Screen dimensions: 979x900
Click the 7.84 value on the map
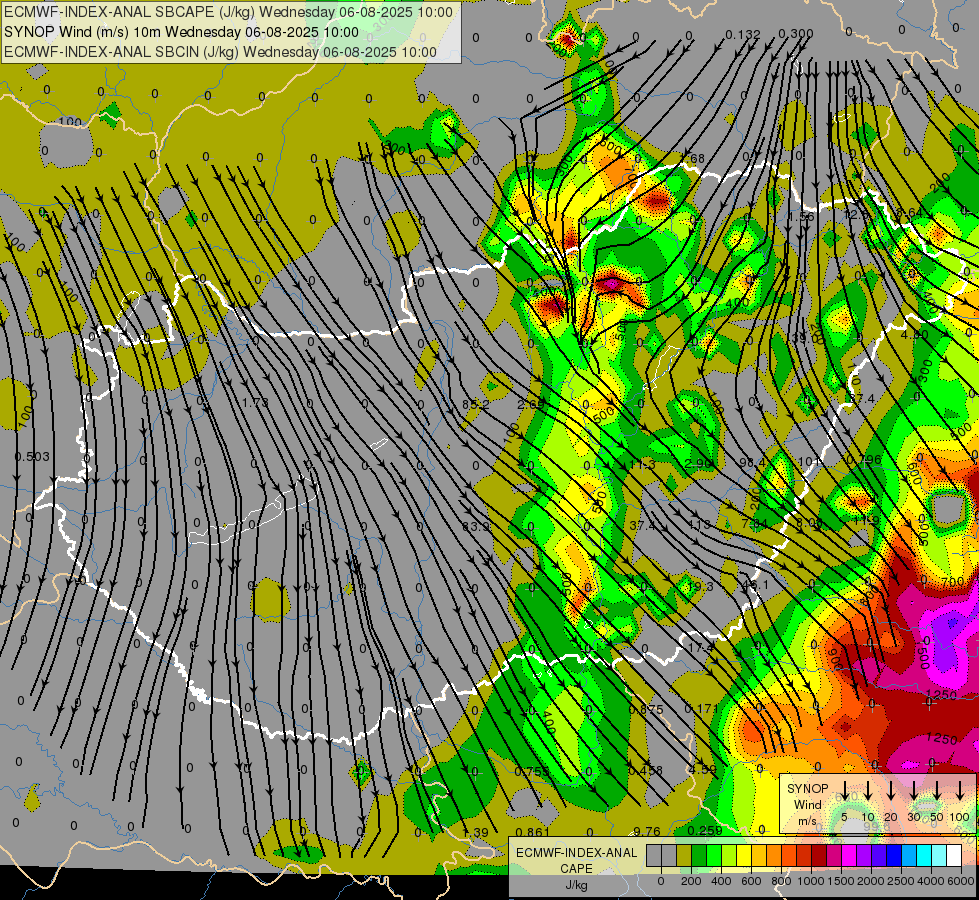click(x=754, y=523)
